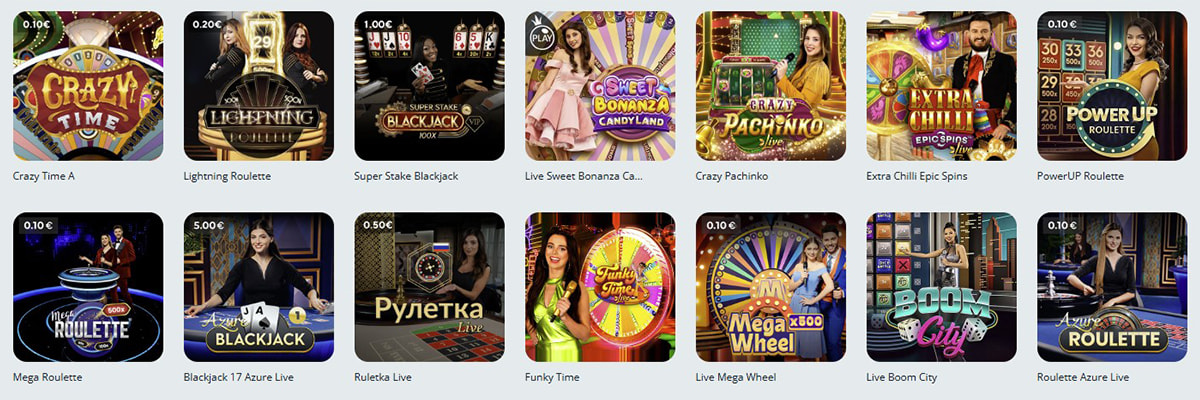1200x400 pixels.
Task: Select the Crazy Pachinko game tile
Action: pos(771,86)
